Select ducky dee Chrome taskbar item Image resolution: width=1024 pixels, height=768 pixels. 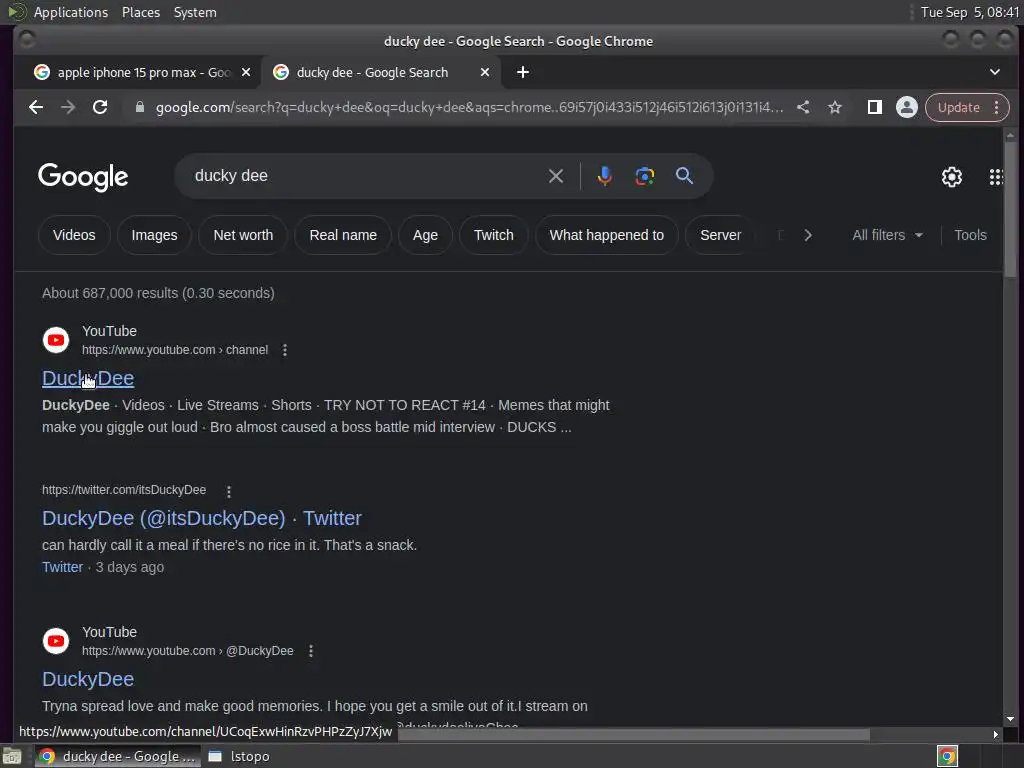pos(118,756)
